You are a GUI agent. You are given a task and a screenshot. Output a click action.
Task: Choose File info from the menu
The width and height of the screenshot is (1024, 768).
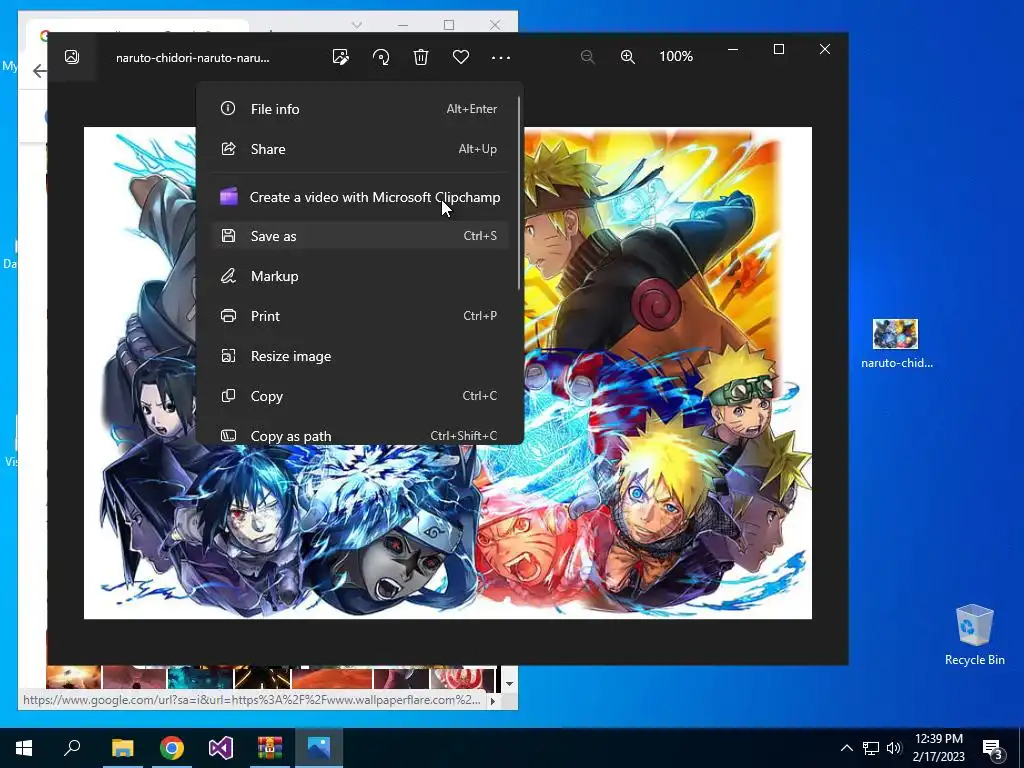pyautogui.click(x=359, y=109)
